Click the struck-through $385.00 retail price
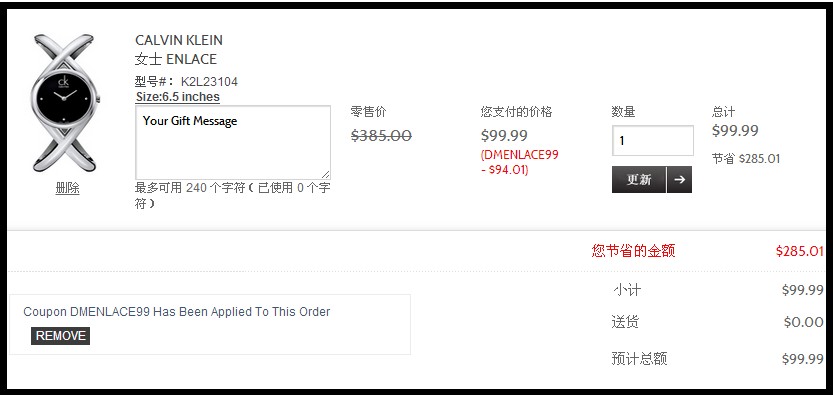The height and width of the screenshot is (395, 833). (381, 136)
